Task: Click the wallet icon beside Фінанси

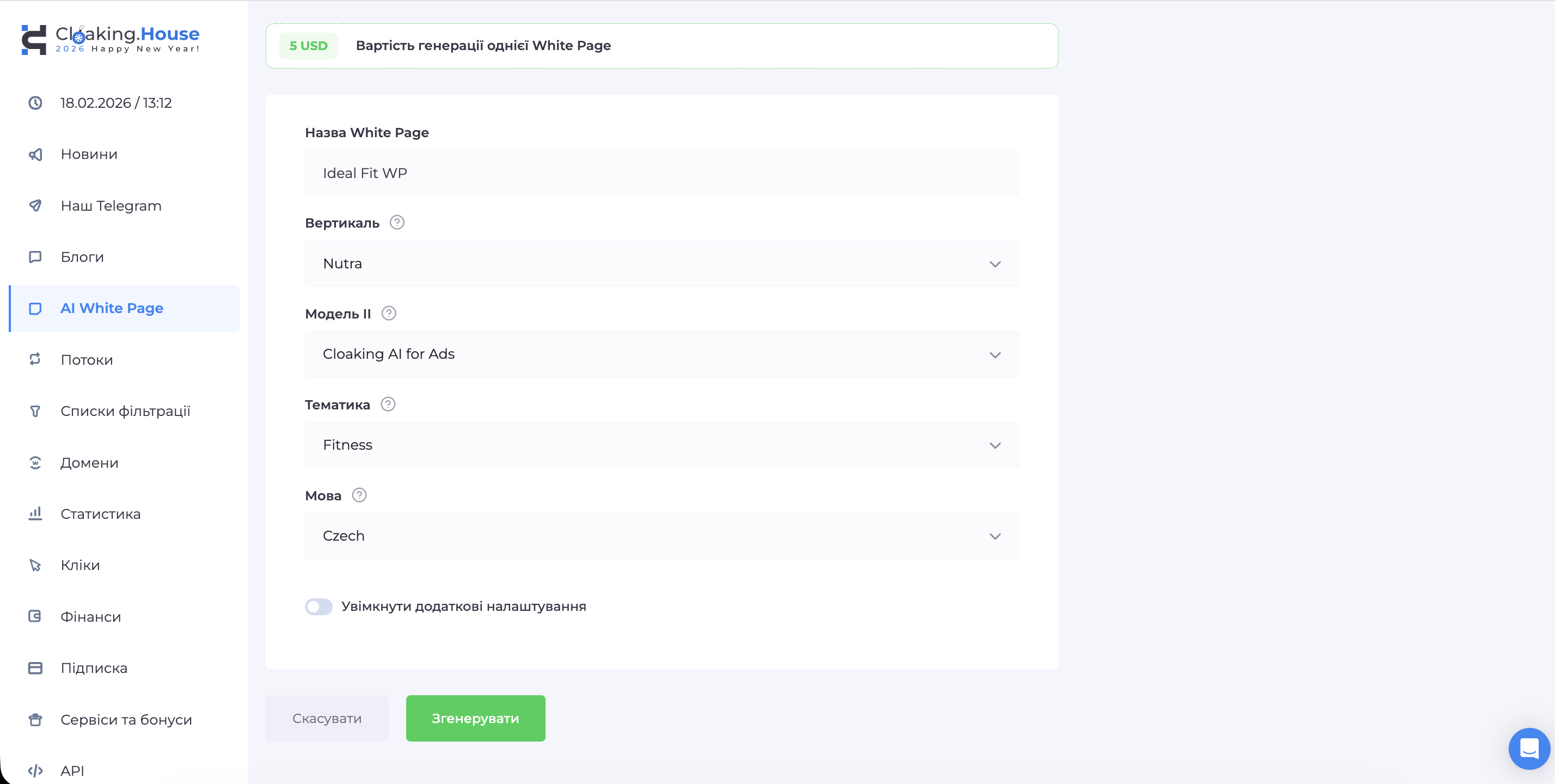Action: (x=35, y=616)
